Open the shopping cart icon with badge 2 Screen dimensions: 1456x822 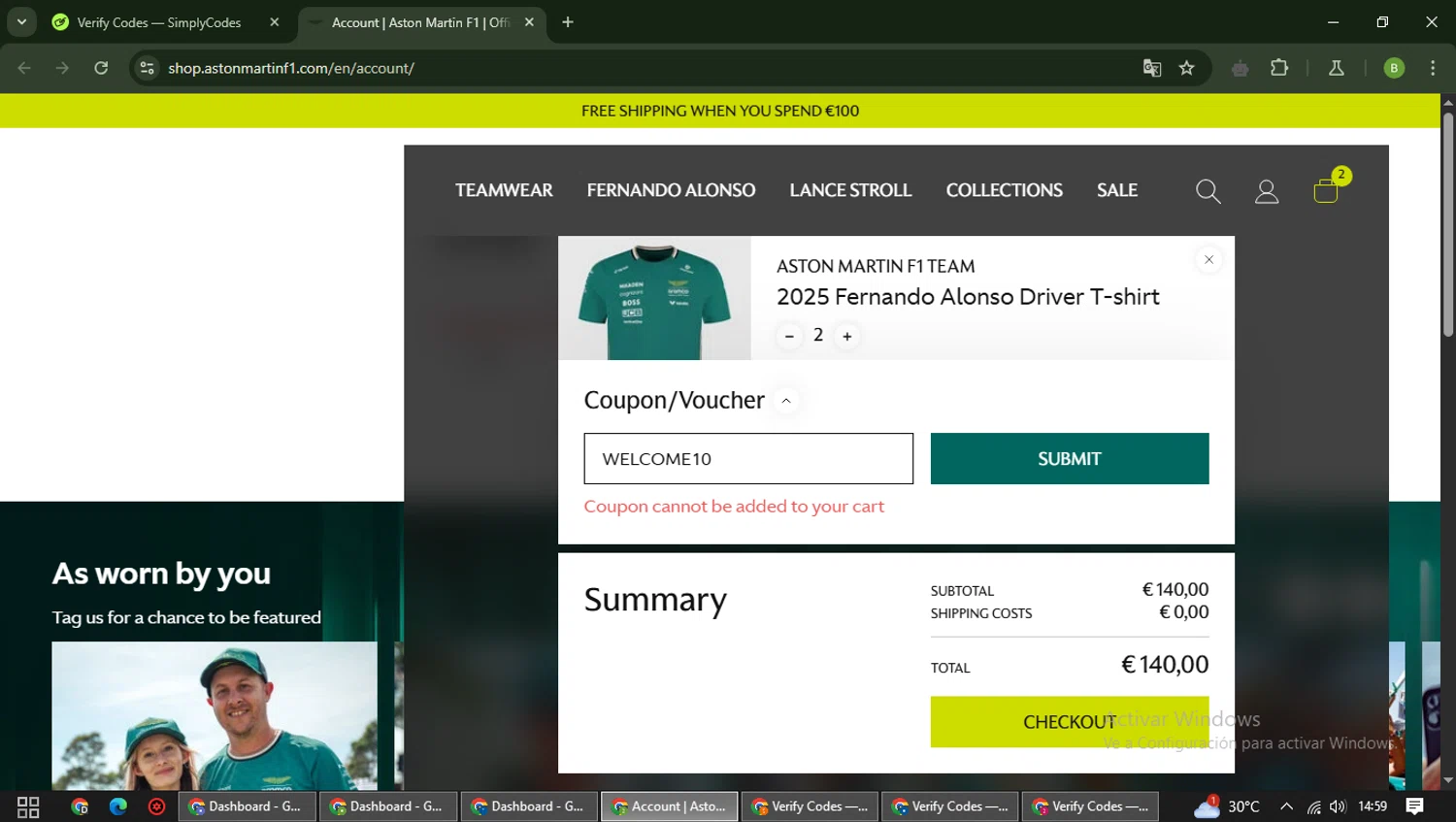[x=1330, y=186]
